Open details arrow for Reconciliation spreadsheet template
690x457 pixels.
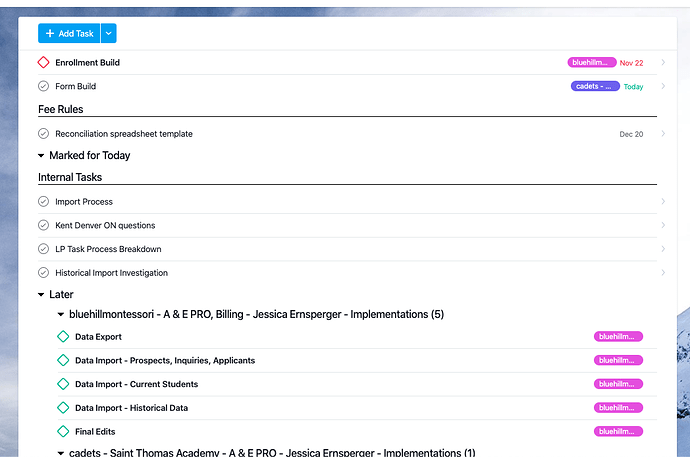[663, 134]
